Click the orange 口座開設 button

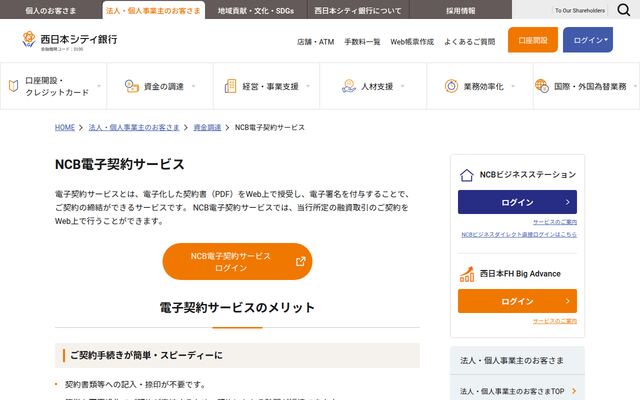[533, 40]
